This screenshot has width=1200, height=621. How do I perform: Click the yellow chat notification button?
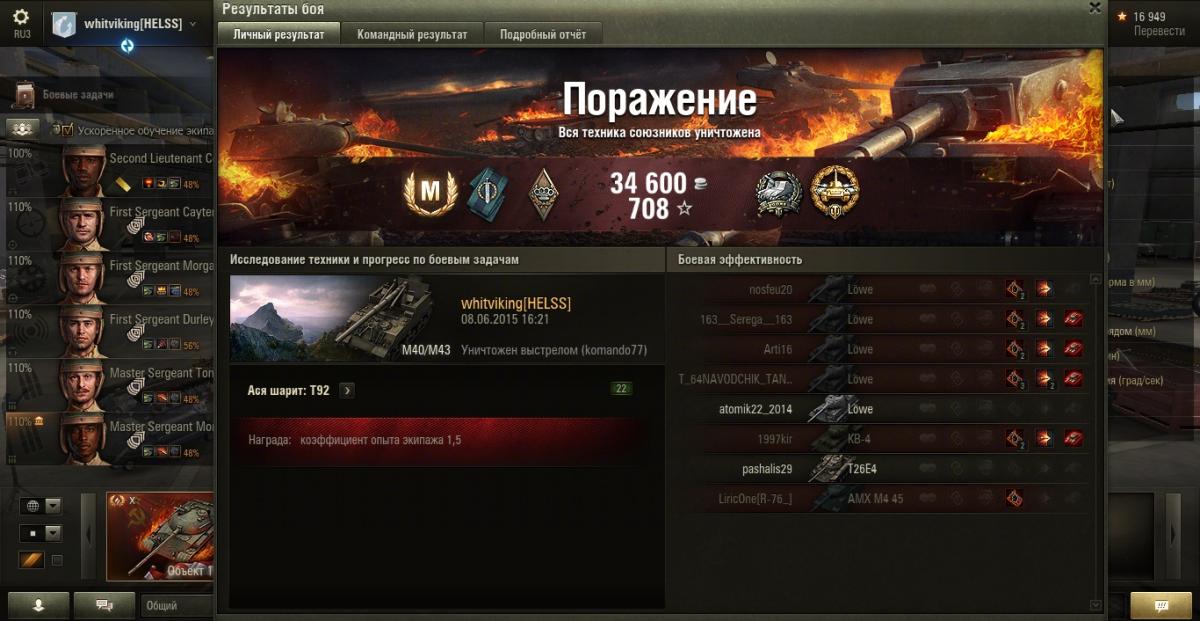[x=1161, y=605]
